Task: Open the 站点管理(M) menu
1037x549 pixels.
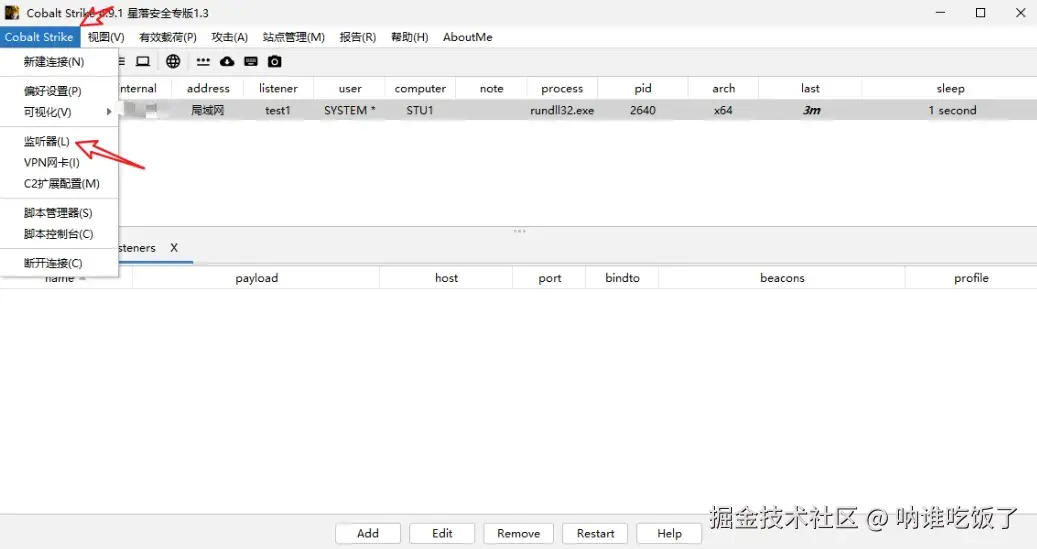Action: [x=294, y=37]
